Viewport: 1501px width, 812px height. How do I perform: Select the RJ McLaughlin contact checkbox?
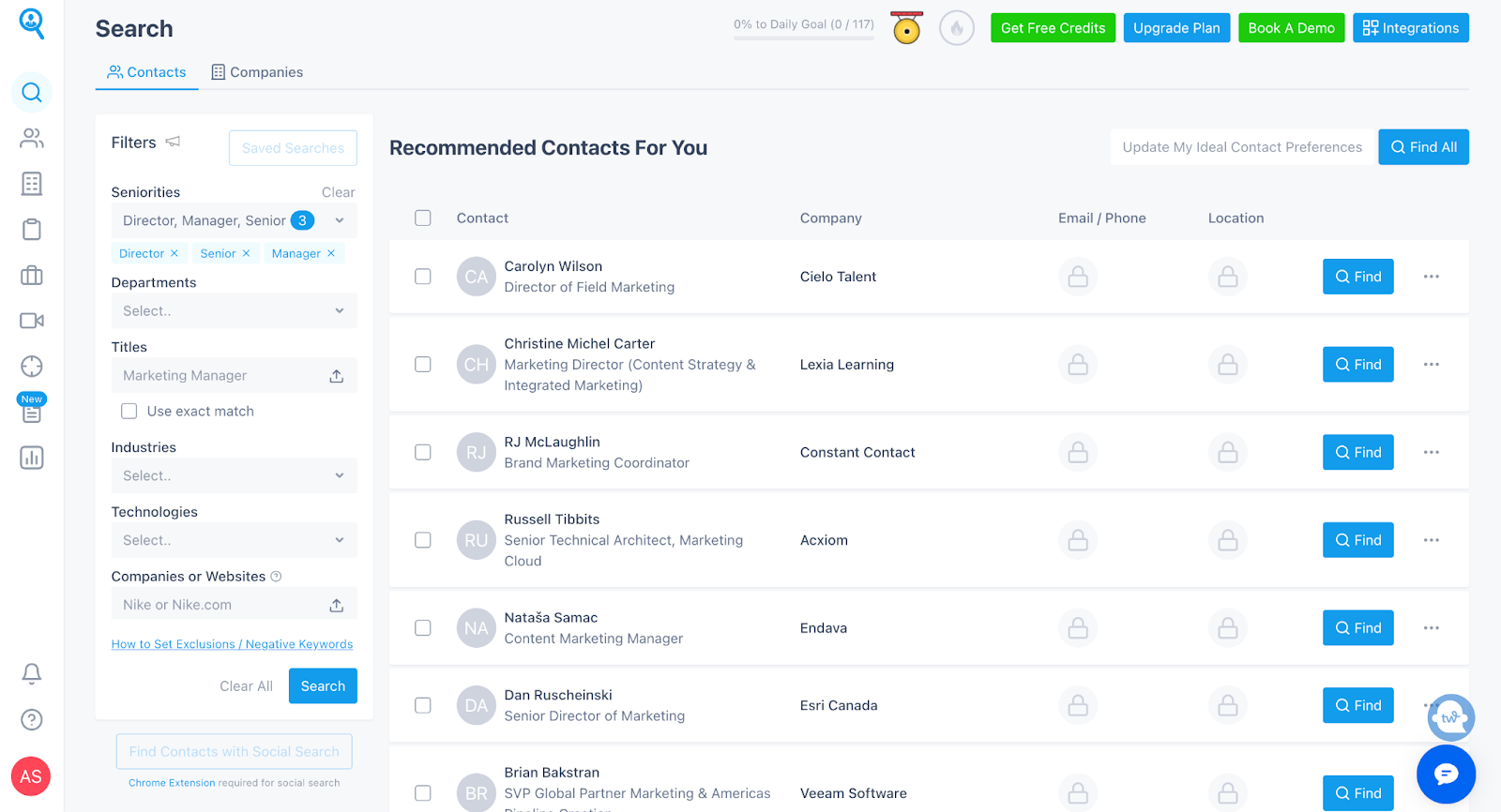(423, 452)
